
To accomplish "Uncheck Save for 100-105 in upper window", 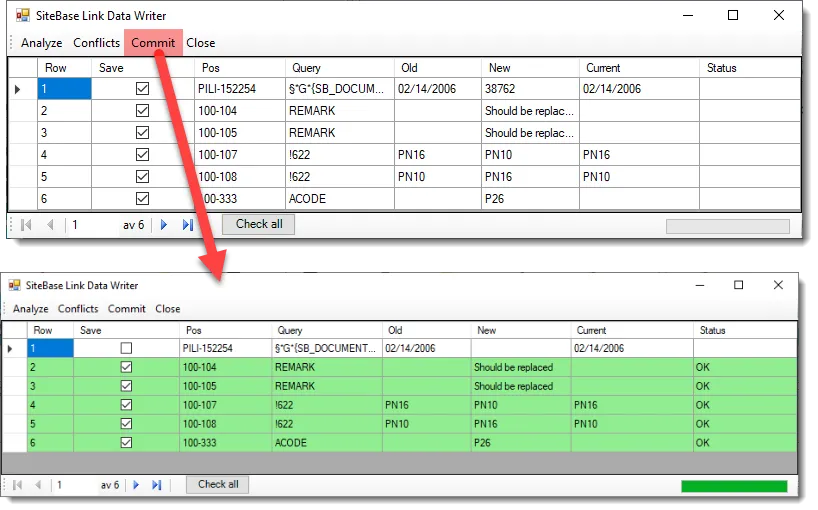I will 142,132.
